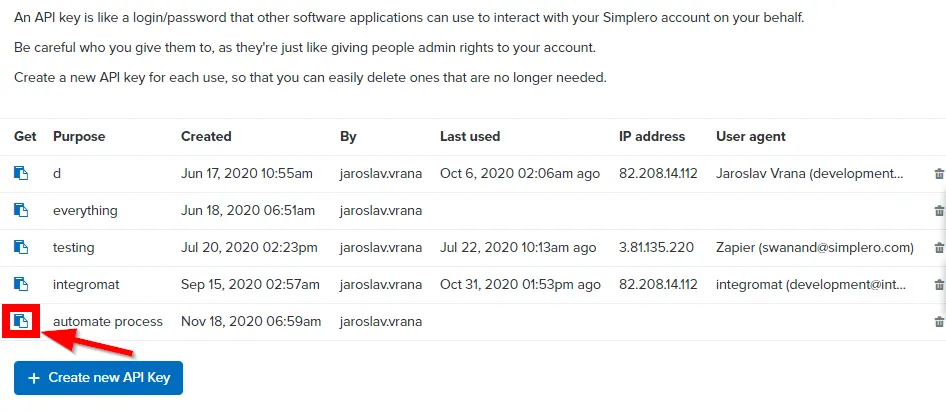Click Create new API Key button
The height and width of the screenshot is (412, 946).
(x=98, y=378)
